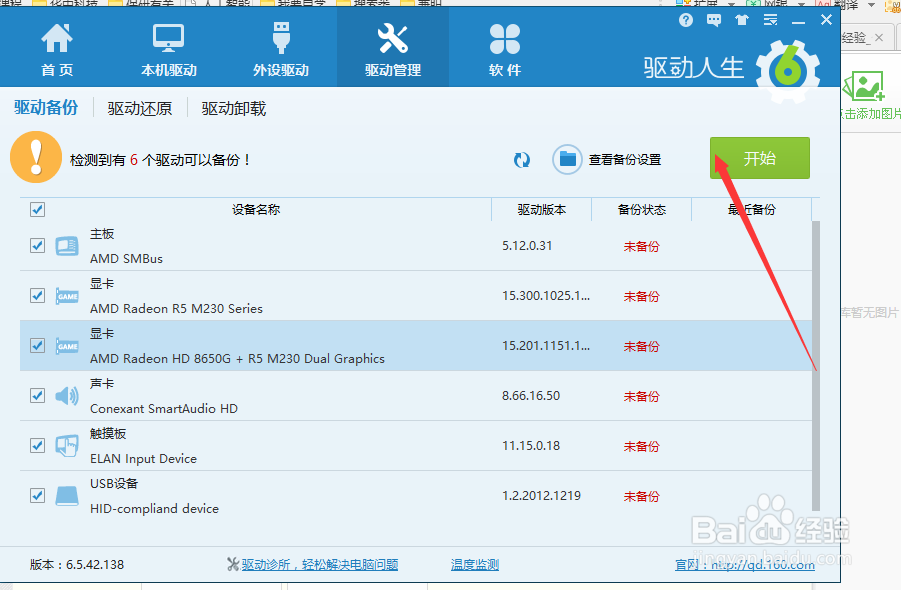901x590 pixels.
Task: Click the device list vertical scrollbar
Action: tap(816, 365)
